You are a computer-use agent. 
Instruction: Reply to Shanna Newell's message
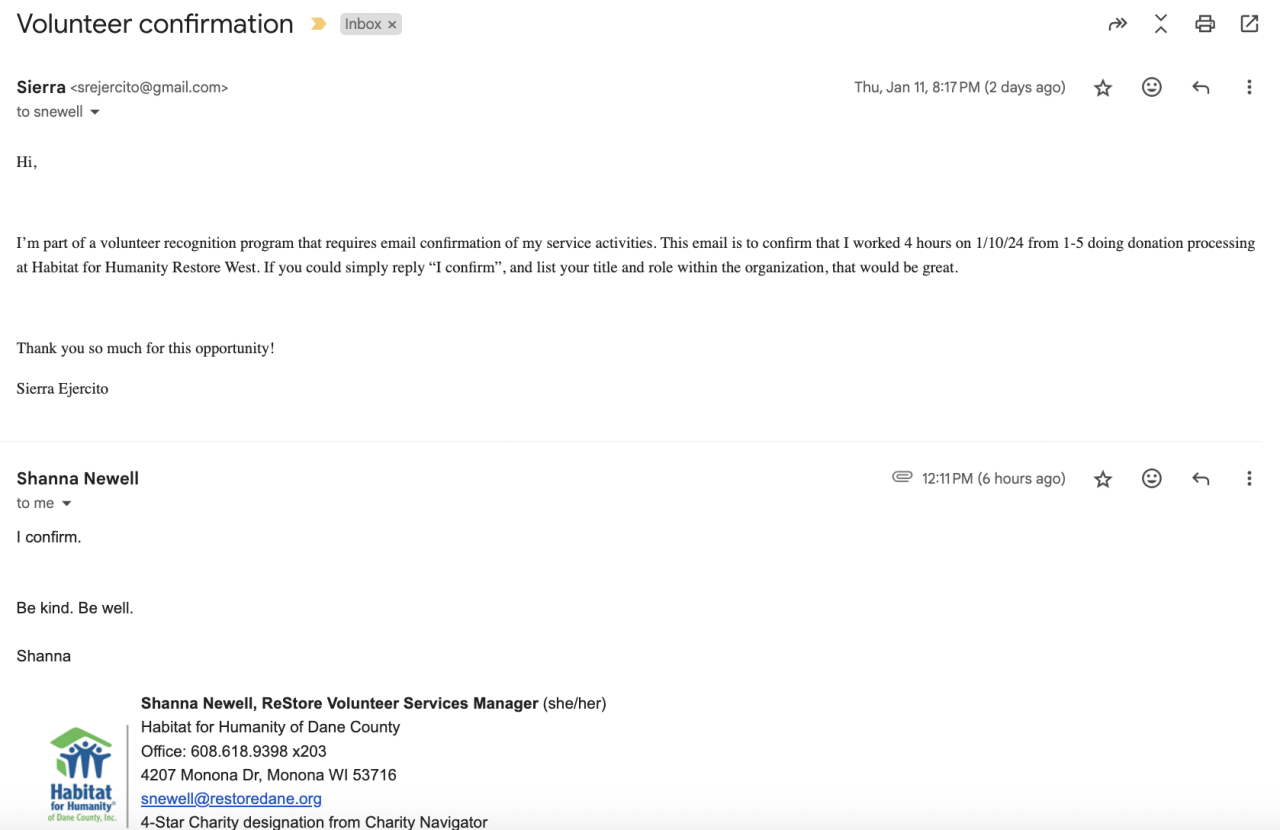point(1201,479)
